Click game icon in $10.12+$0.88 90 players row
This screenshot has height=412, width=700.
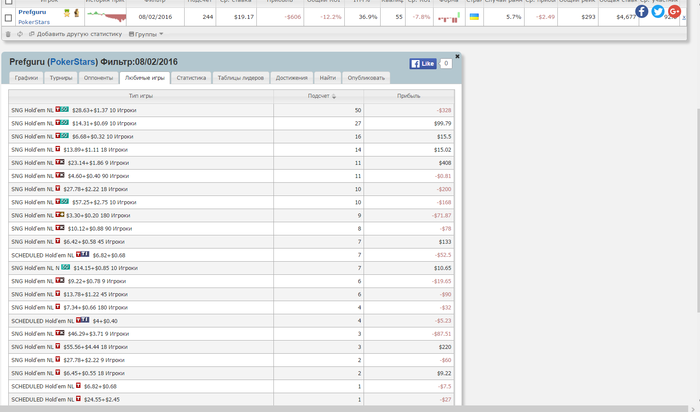60,228
